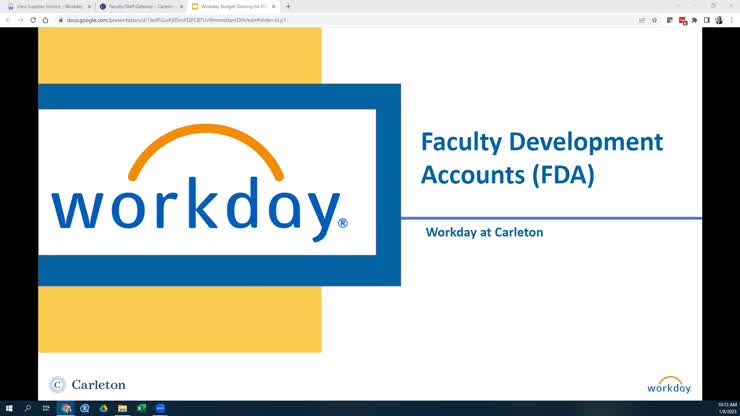The height and width of the screenshot is (416, 740).
Task: Open File Explorer from taskbar
Action: coord(123,408)
